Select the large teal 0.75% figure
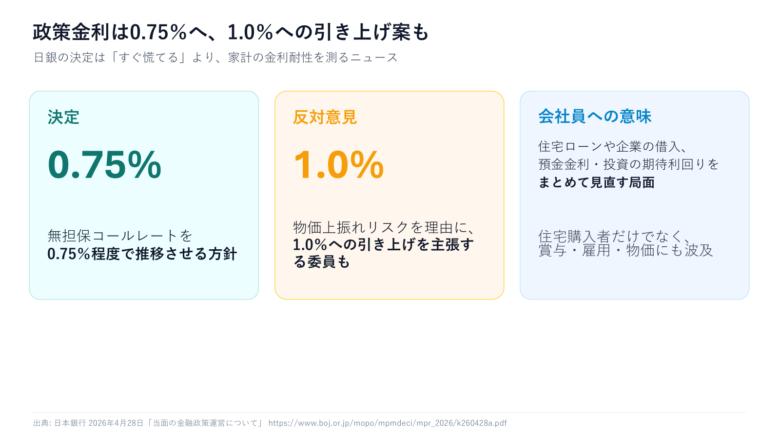 click(x=104, y=165)
